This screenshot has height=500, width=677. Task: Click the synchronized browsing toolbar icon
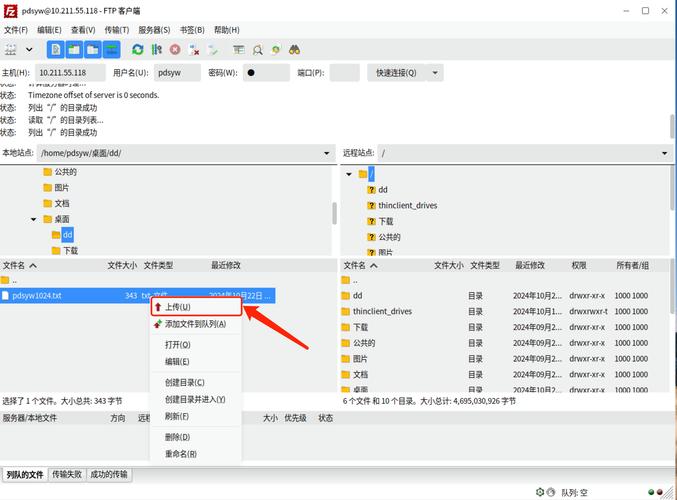276,49
